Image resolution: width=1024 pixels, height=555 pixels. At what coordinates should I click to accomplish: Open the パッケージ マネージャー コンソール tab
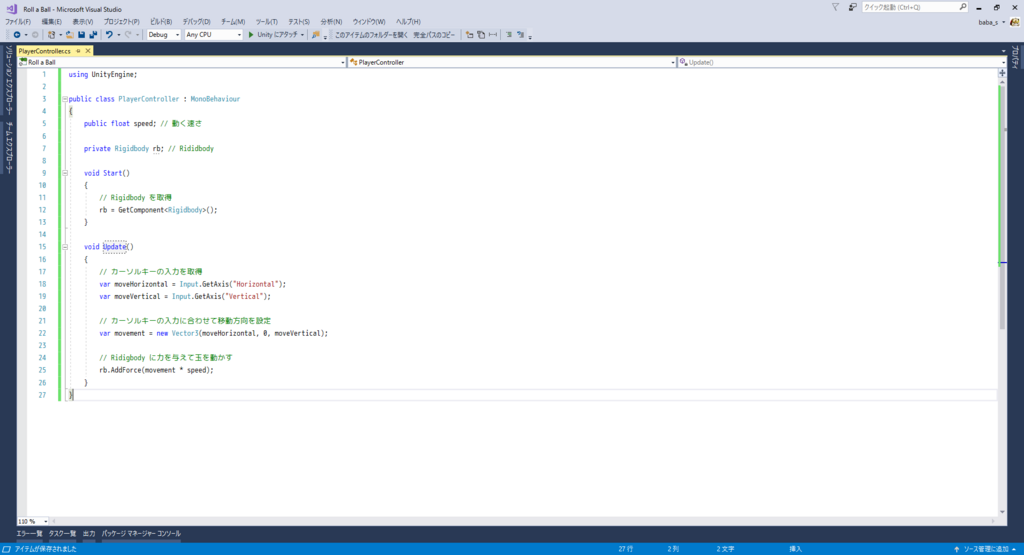pos(141,533)
